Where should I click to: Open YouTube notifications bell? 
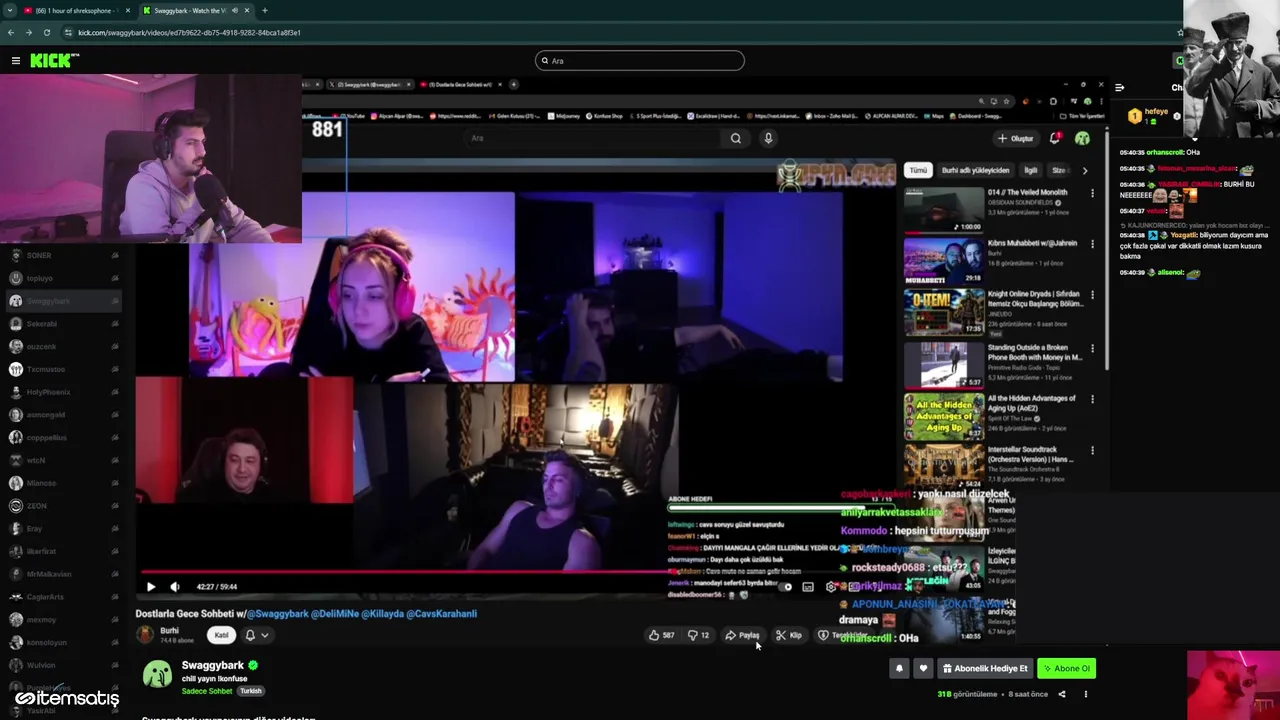[1055, 138]
